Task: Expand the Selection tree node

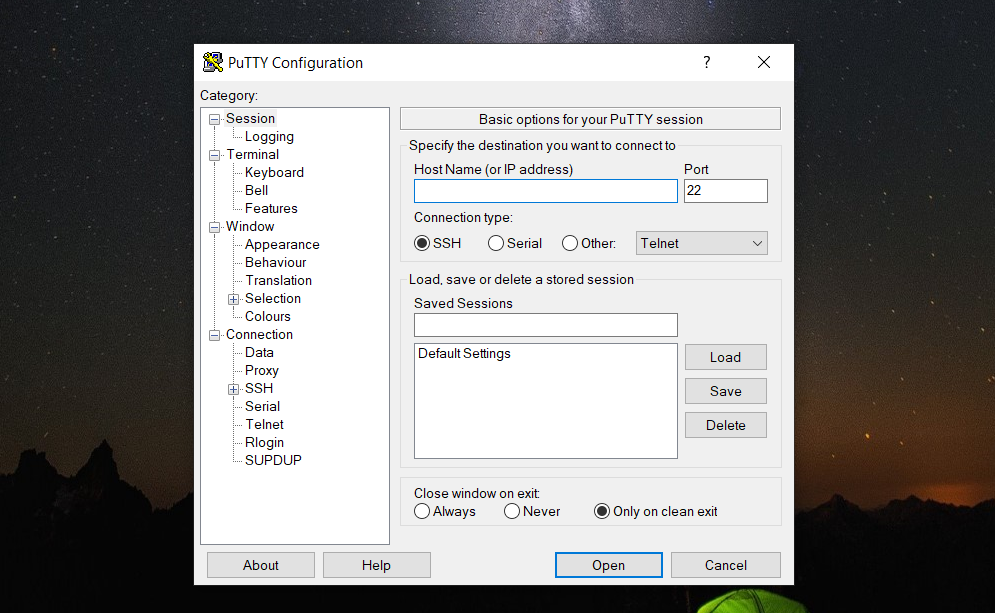Action: (234, 300)
